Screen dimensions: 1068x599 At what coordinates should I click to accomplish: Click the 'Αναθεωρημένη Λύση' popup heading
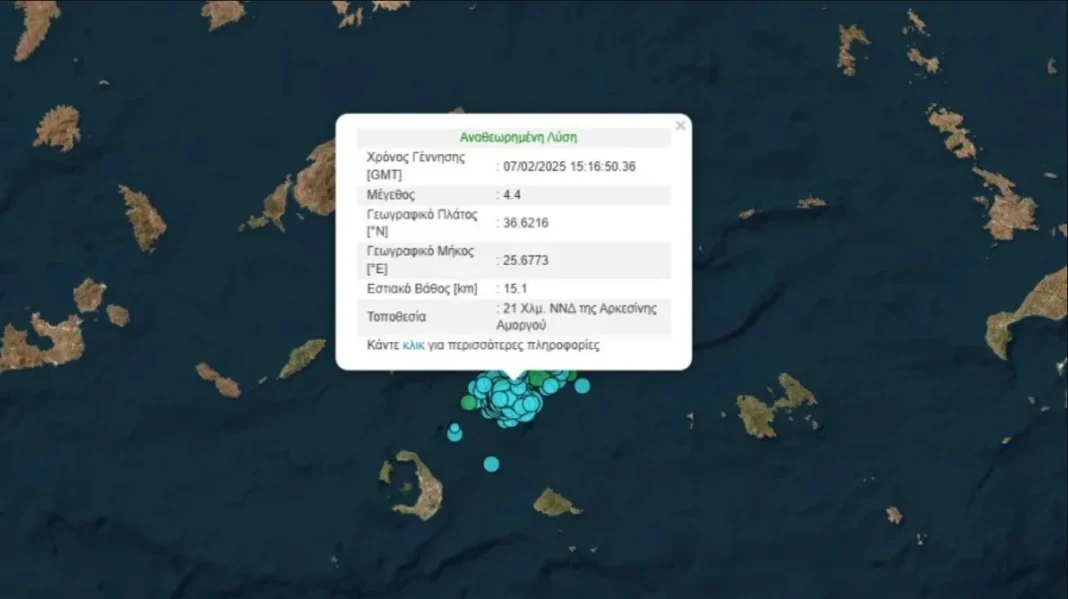click(517, 137)
